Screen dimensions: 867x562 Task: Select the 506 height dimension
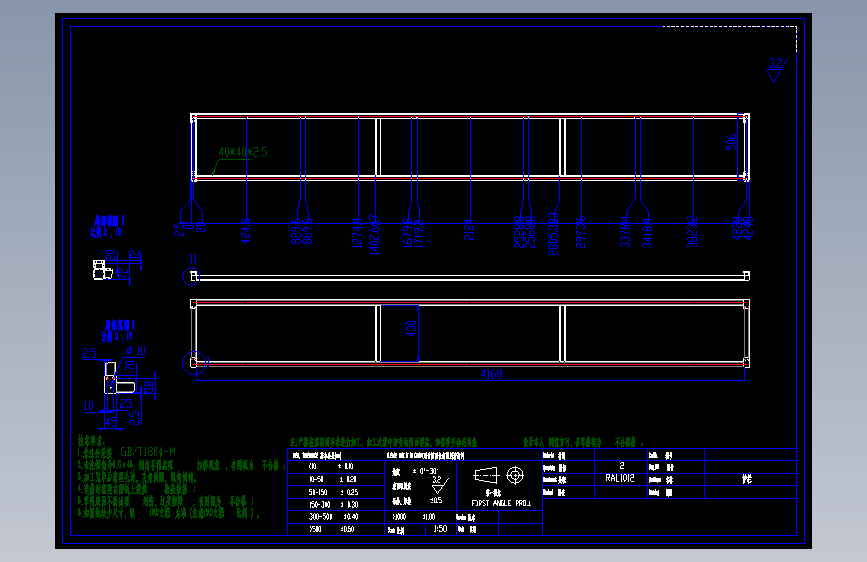pos(732,142)
